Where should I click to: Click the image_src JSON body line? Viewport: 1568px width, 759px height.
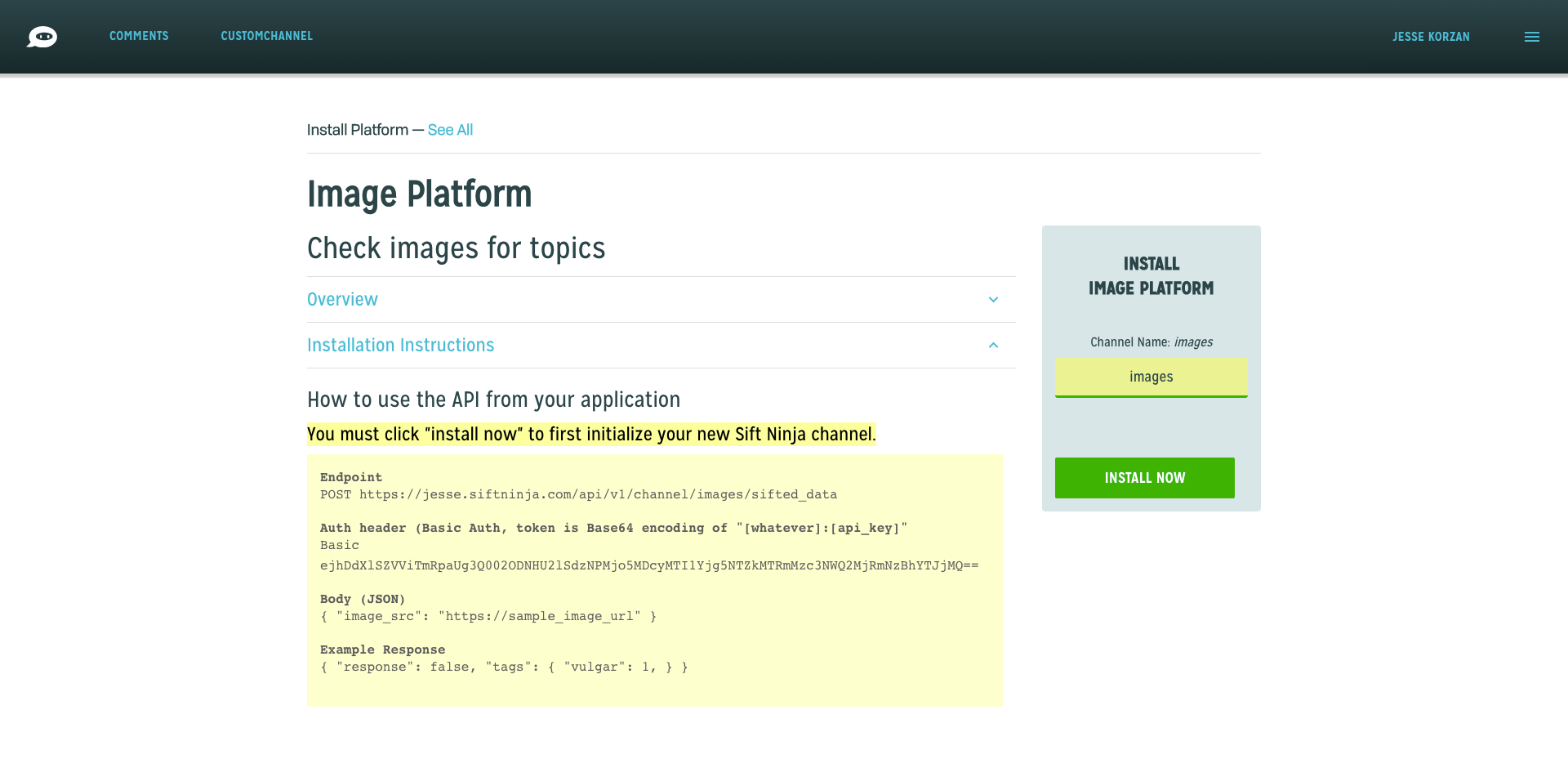(x=488, y=616)
